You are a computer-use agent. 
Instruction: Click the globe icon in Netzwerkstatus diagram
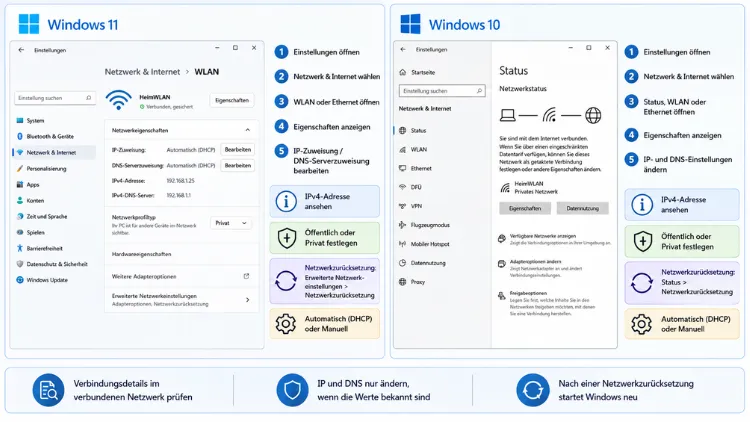click(x=593, y=115)
